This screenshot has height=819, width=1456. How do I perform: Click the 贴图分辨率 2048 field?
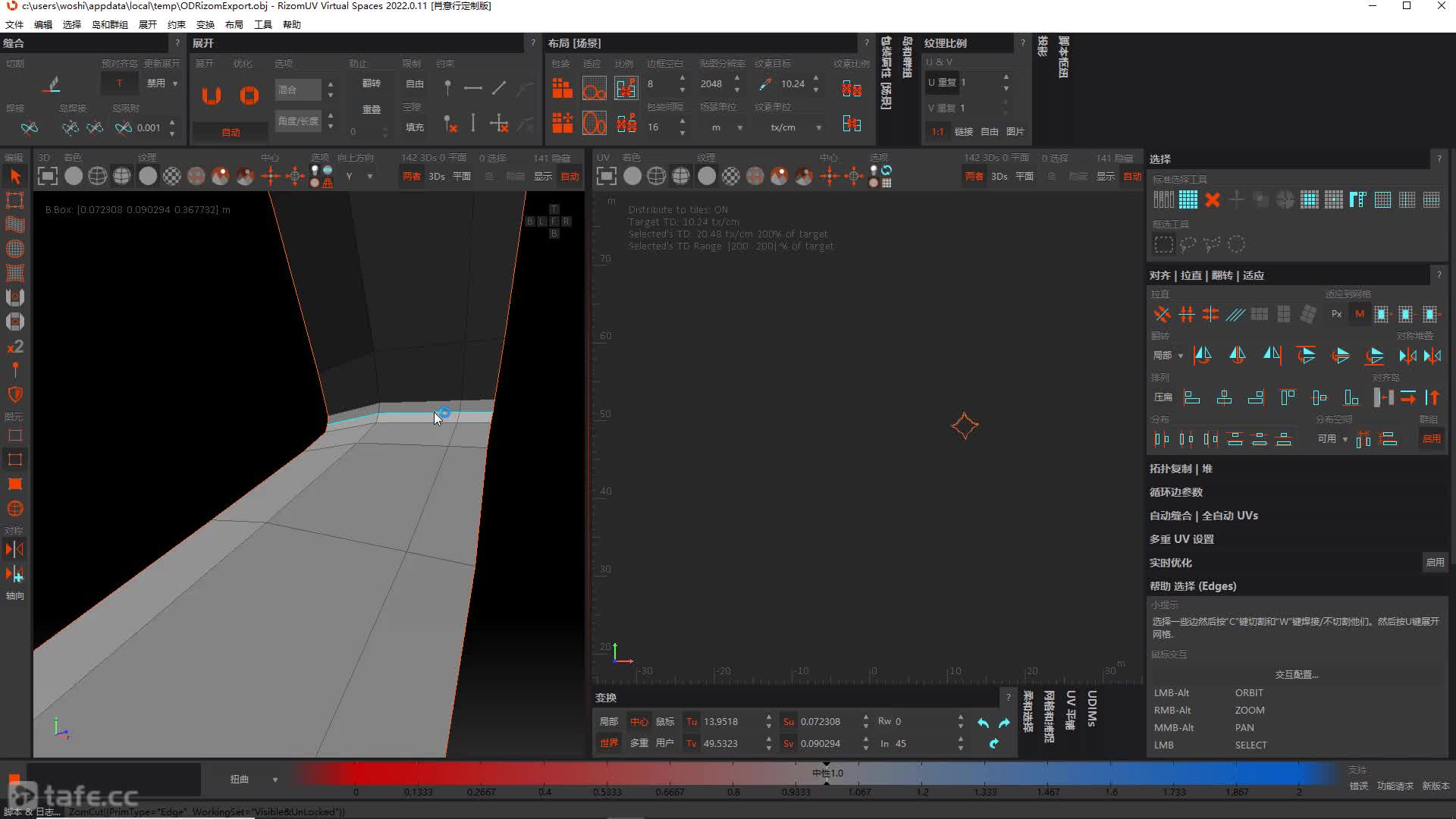(x=711, y=84)
